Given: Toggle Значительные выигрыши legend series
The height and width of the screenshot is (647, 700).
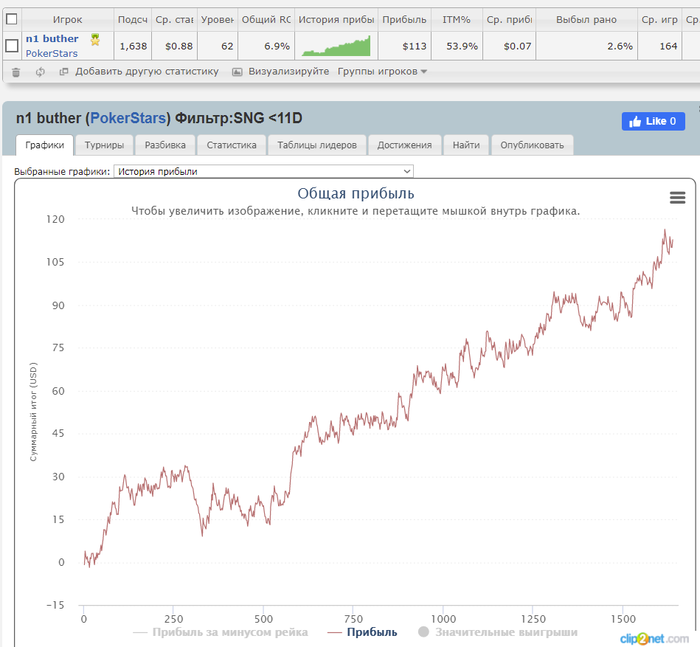Looking at the screenshot, I should [498, 632].
